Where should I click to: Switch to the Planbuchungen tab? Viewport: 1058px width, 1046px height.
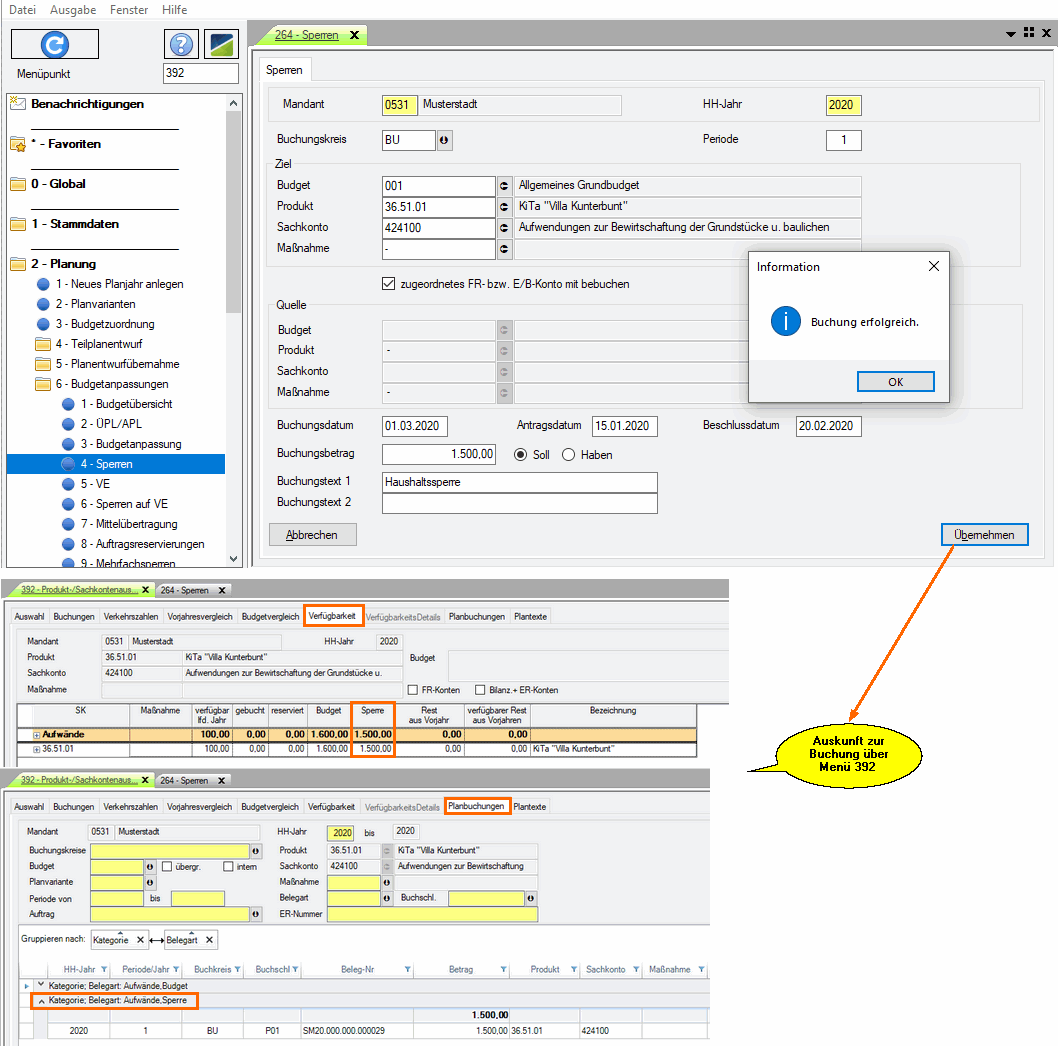tap(477, 806)
